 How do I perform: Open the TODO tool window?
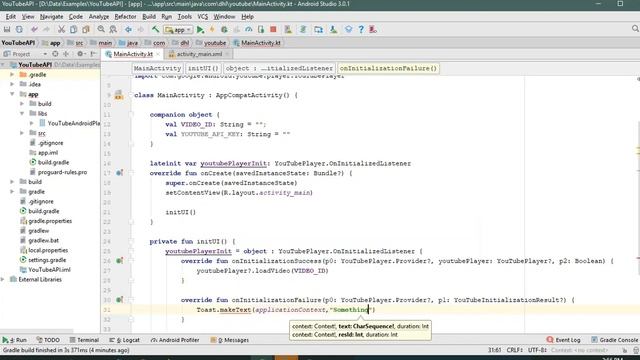(48, 340)
